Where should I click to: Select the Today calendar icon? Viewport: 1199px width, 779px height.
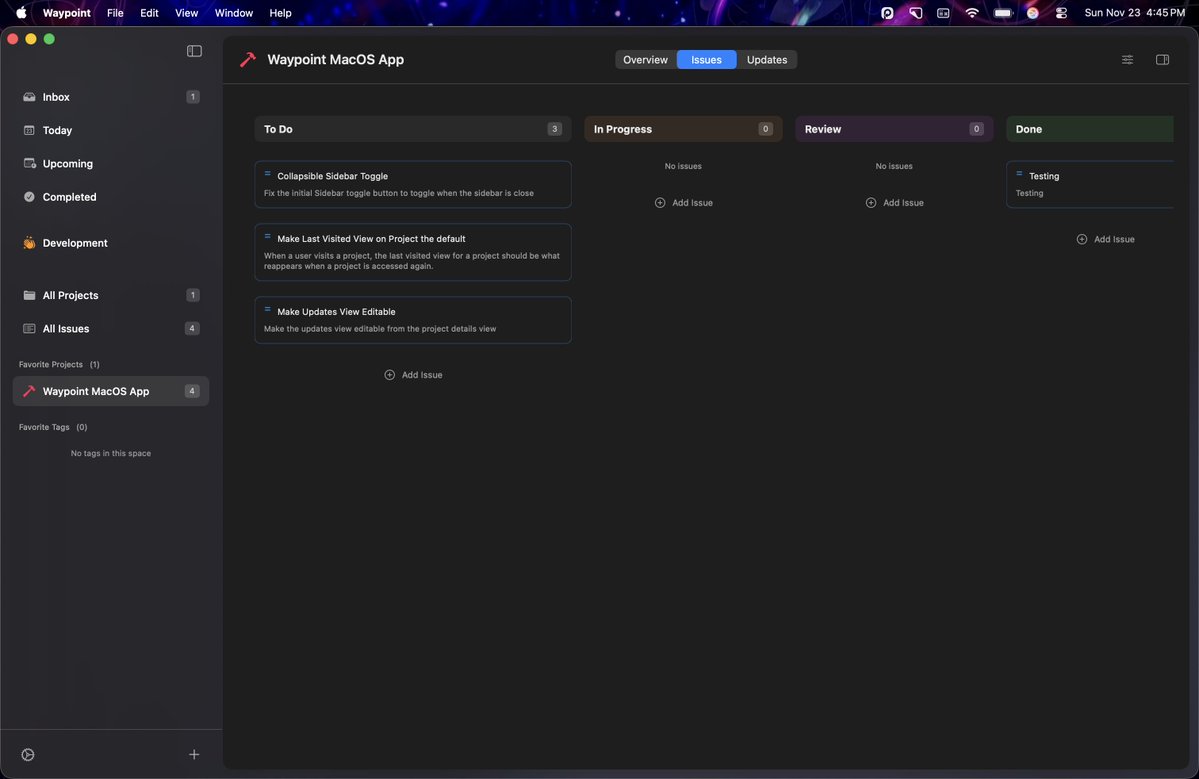(x=29, y=130)
